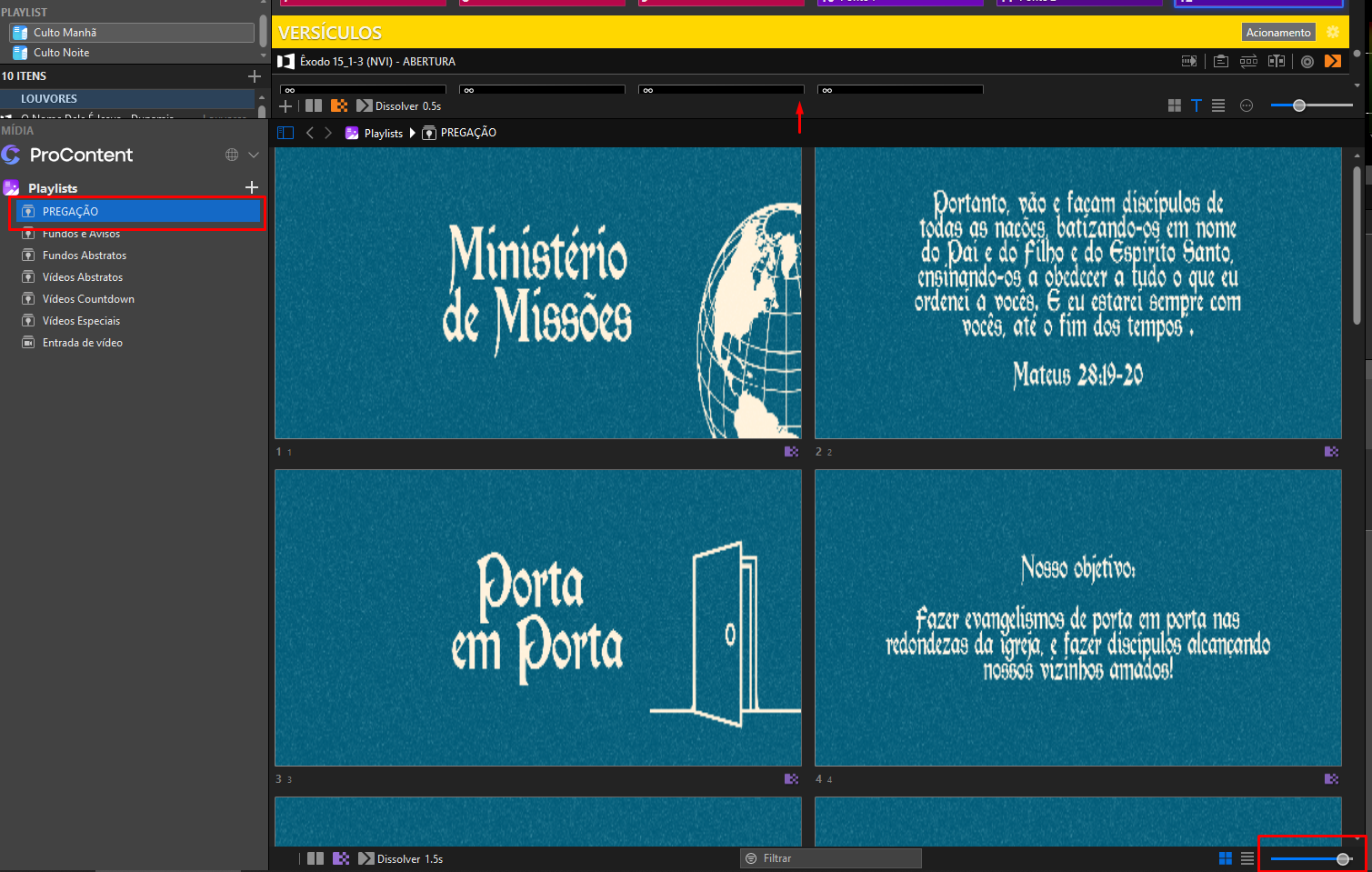Click the go-to-next arrow icon in presentation header
The width and height of the screenshot is (1372, 872).
(1189, 61)
